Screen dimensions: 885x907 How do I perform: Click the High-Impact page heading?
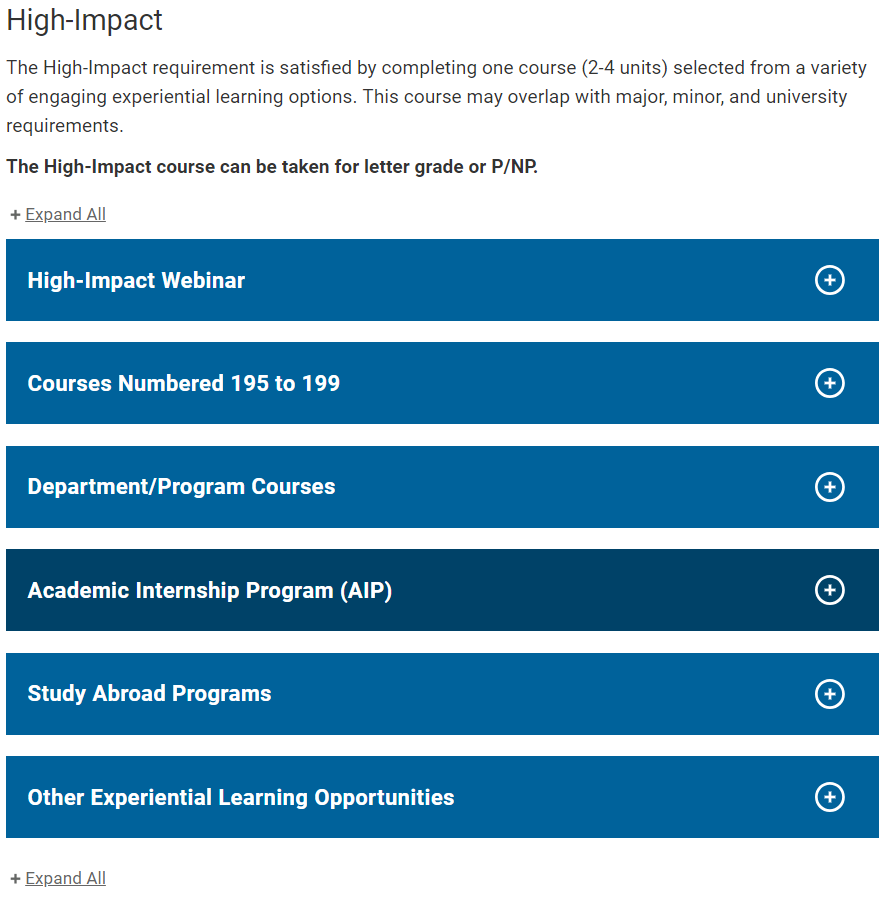[84, 20]
